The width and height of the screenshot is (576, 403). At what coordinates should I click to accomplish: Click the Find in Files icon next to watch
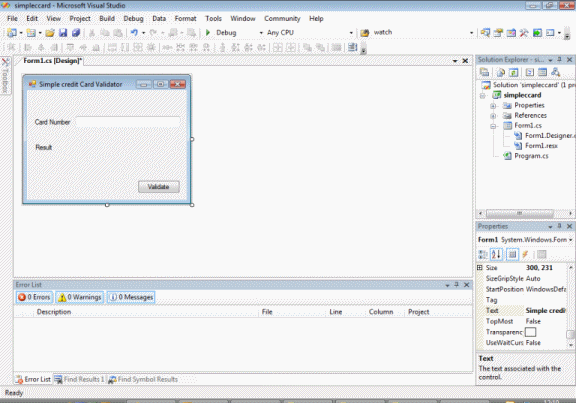tap(364, 33)
